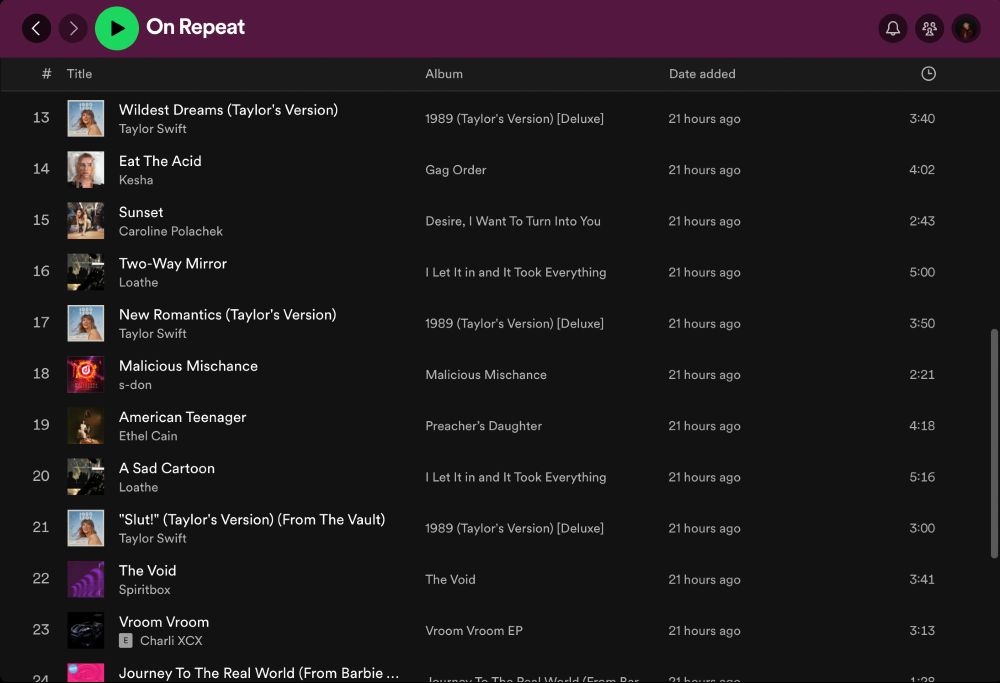Open the Vroom Vroom song title

tap(164, 622)
